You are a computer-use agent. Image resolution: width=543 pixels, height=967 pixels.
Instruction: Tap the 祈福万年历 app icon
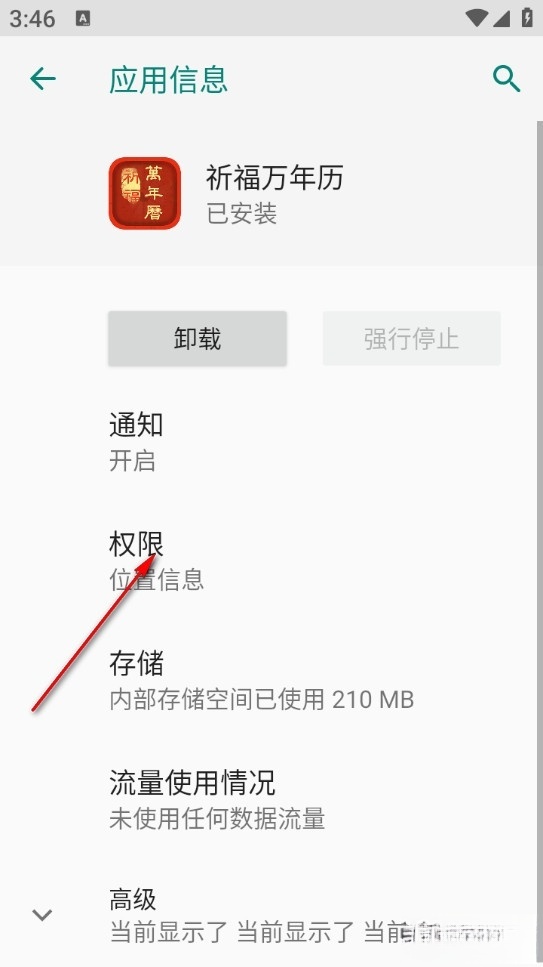[145, 193]
